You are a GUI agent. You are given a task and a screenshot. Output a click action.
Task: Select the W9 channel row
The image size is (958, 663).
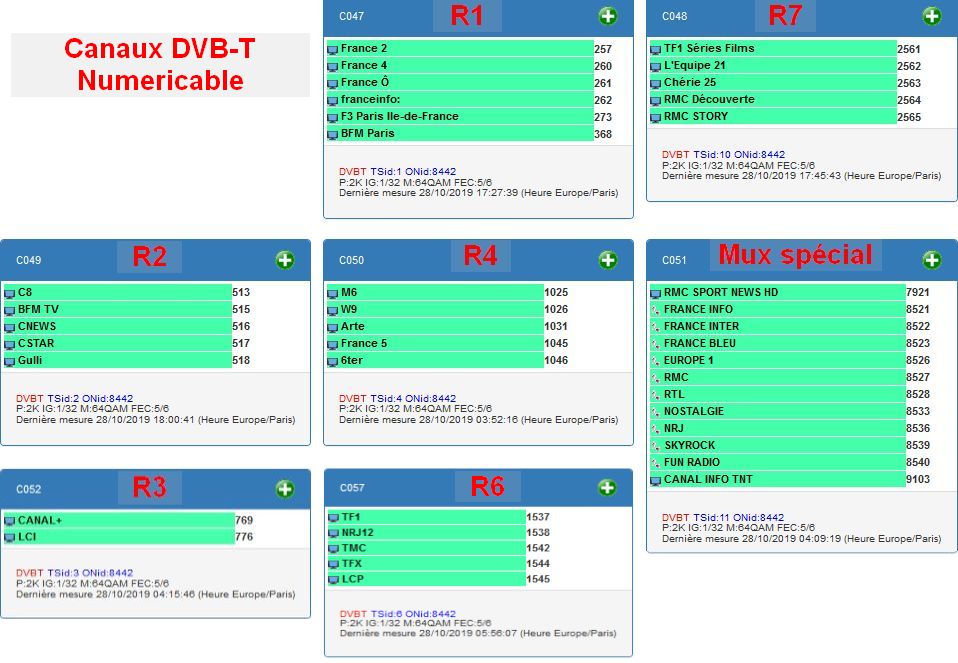[435, 309]
